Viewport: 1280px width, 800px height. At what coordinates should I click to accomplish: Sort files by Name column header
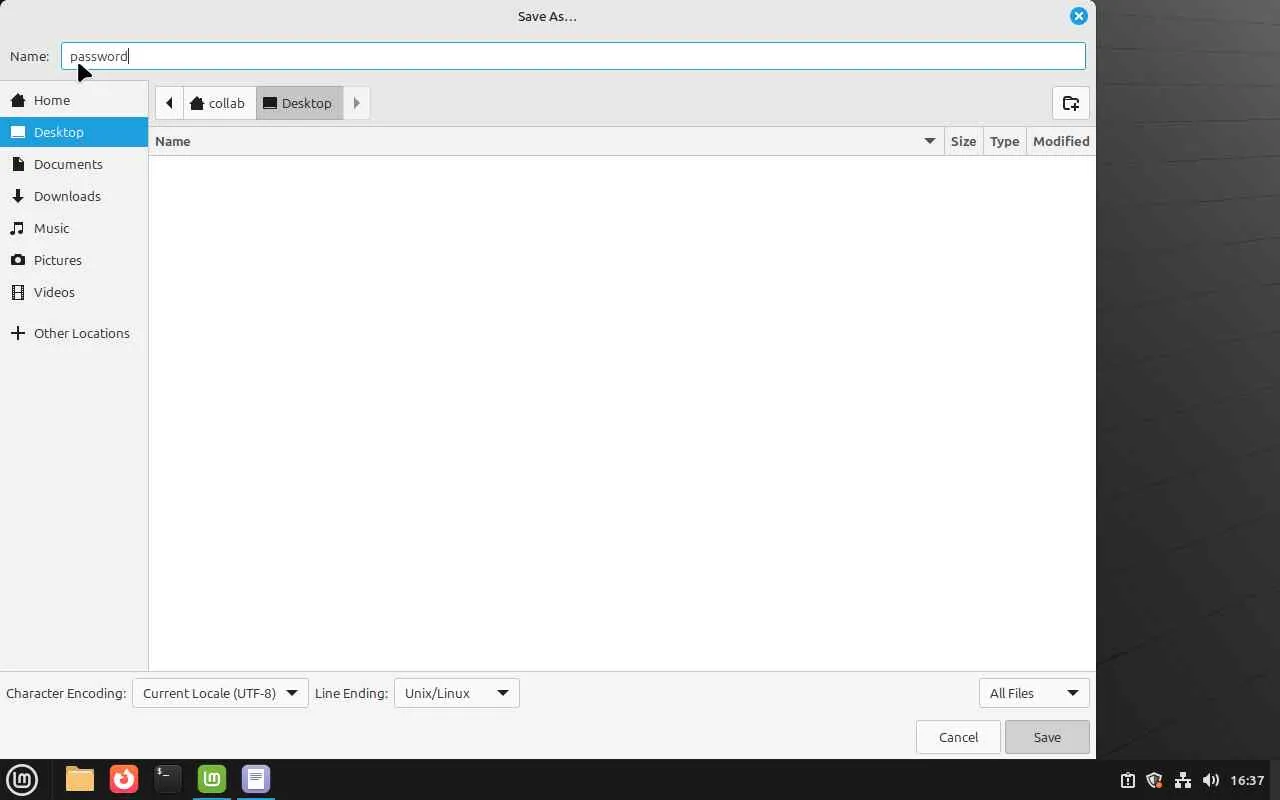[546, 141]
